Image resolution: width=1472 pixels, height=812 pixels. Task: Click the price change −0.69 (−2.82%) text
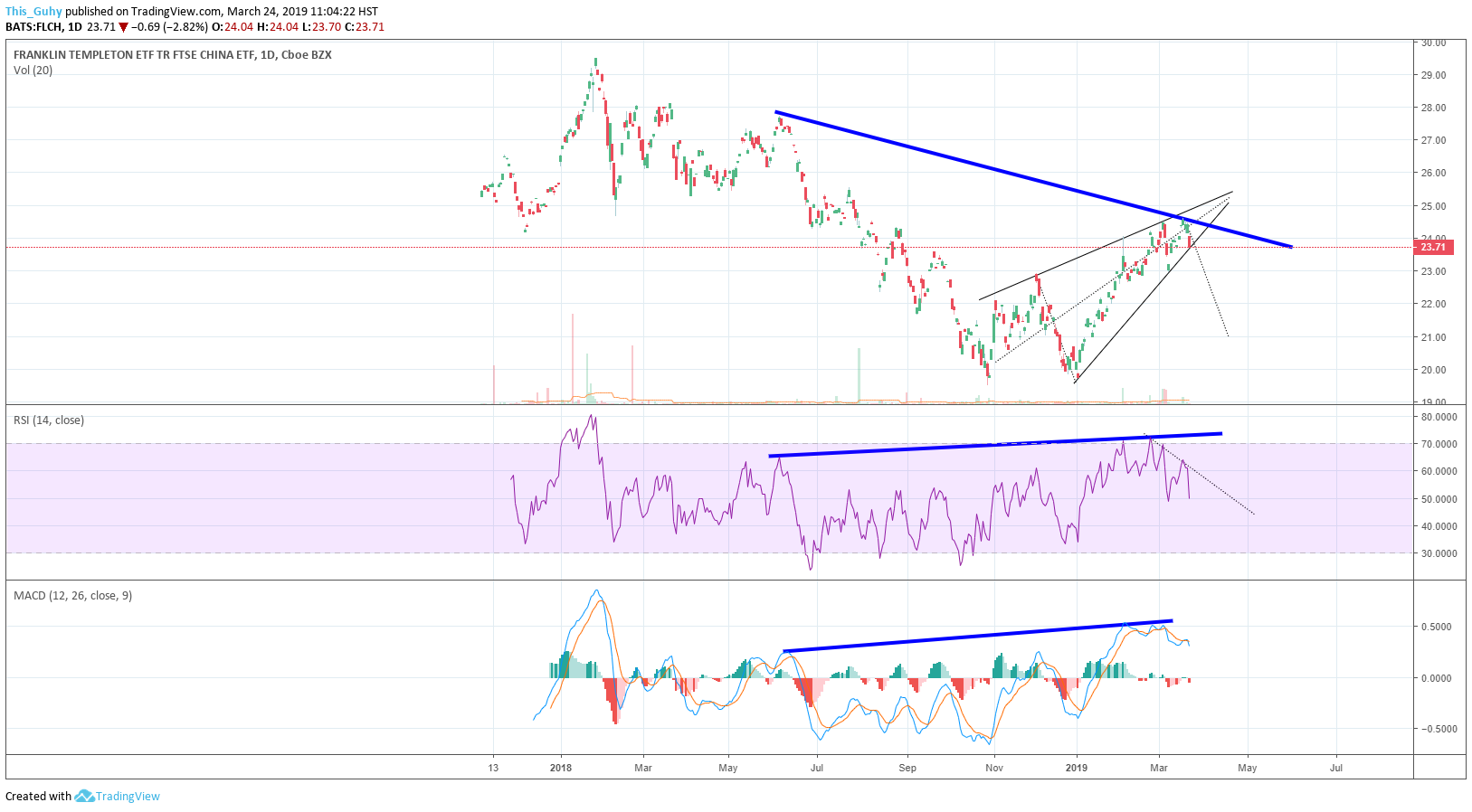click(x=170, y=26)
